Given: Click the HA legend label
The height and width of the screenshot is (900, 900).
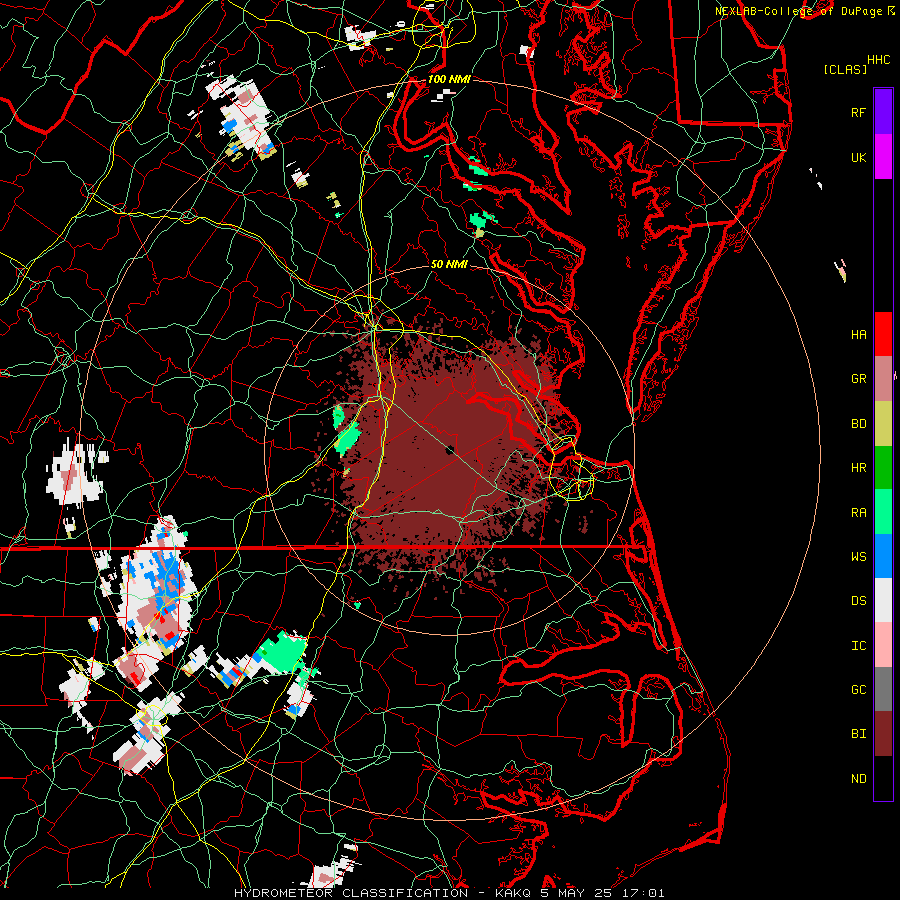Looking at the screenshot, I should (858, 335).
